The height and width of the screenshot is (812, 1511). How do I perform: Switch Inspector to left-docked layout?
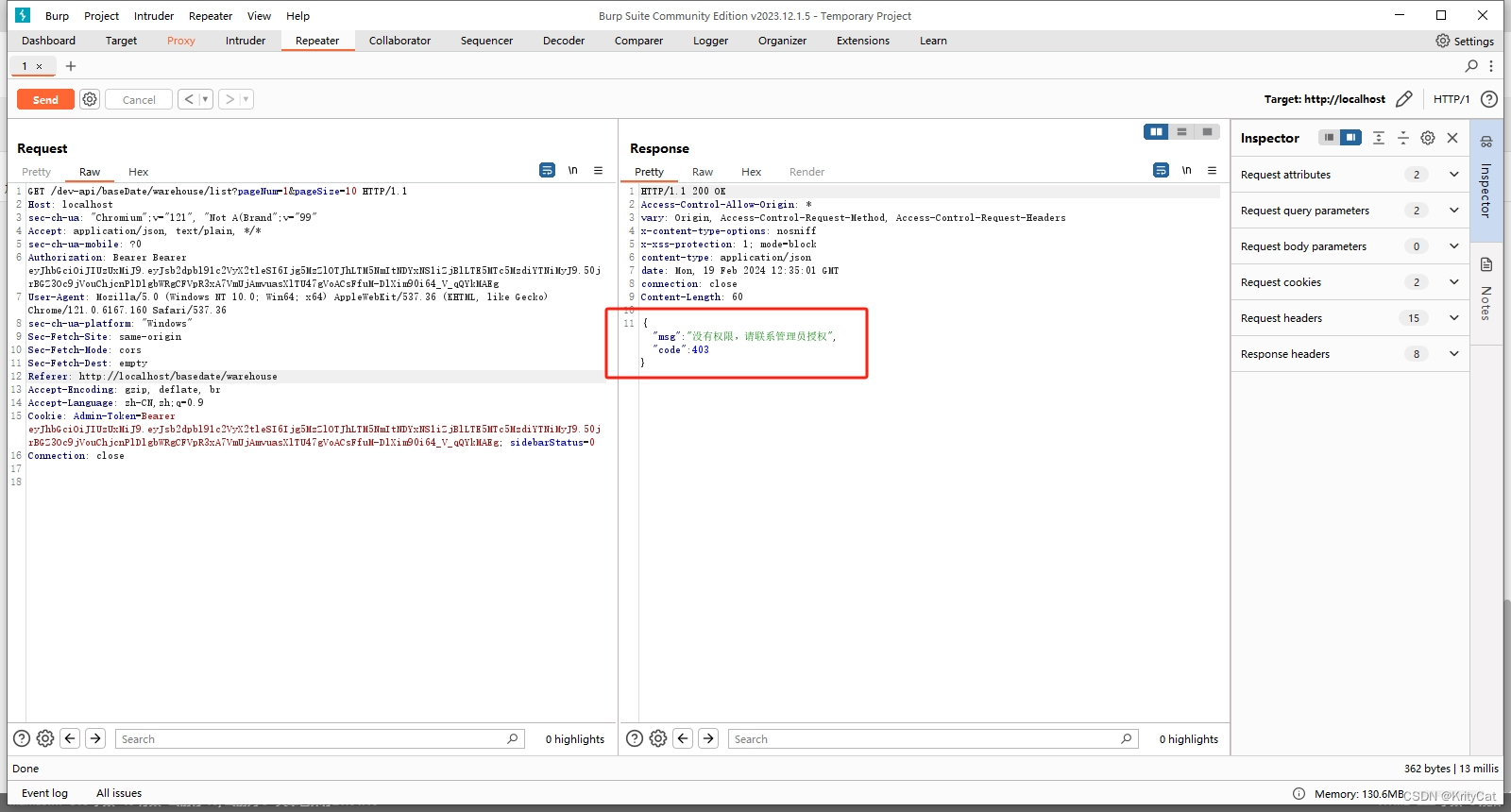pos(1329,138)
